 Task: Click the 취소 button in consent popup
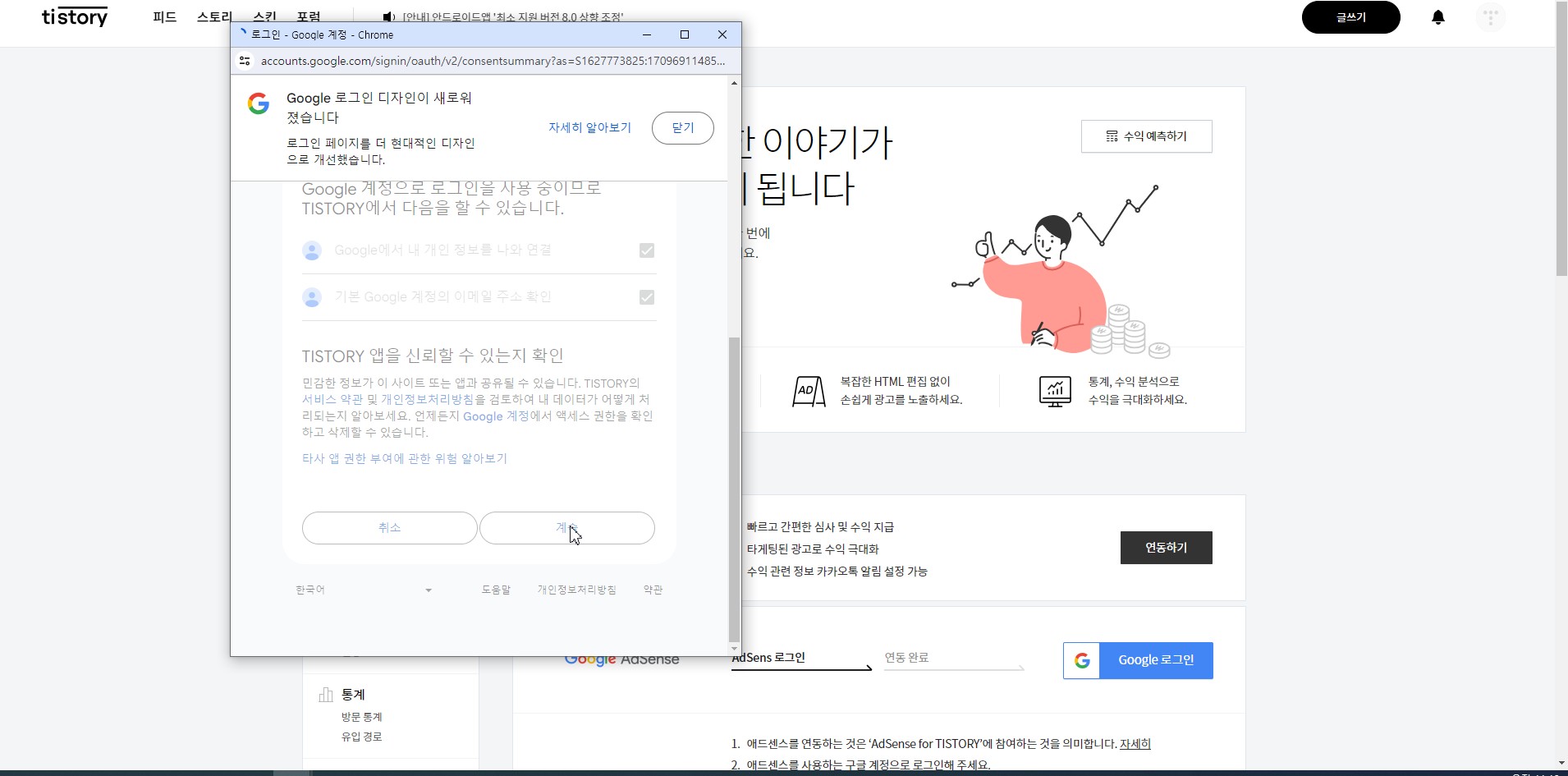click(390, 528)
